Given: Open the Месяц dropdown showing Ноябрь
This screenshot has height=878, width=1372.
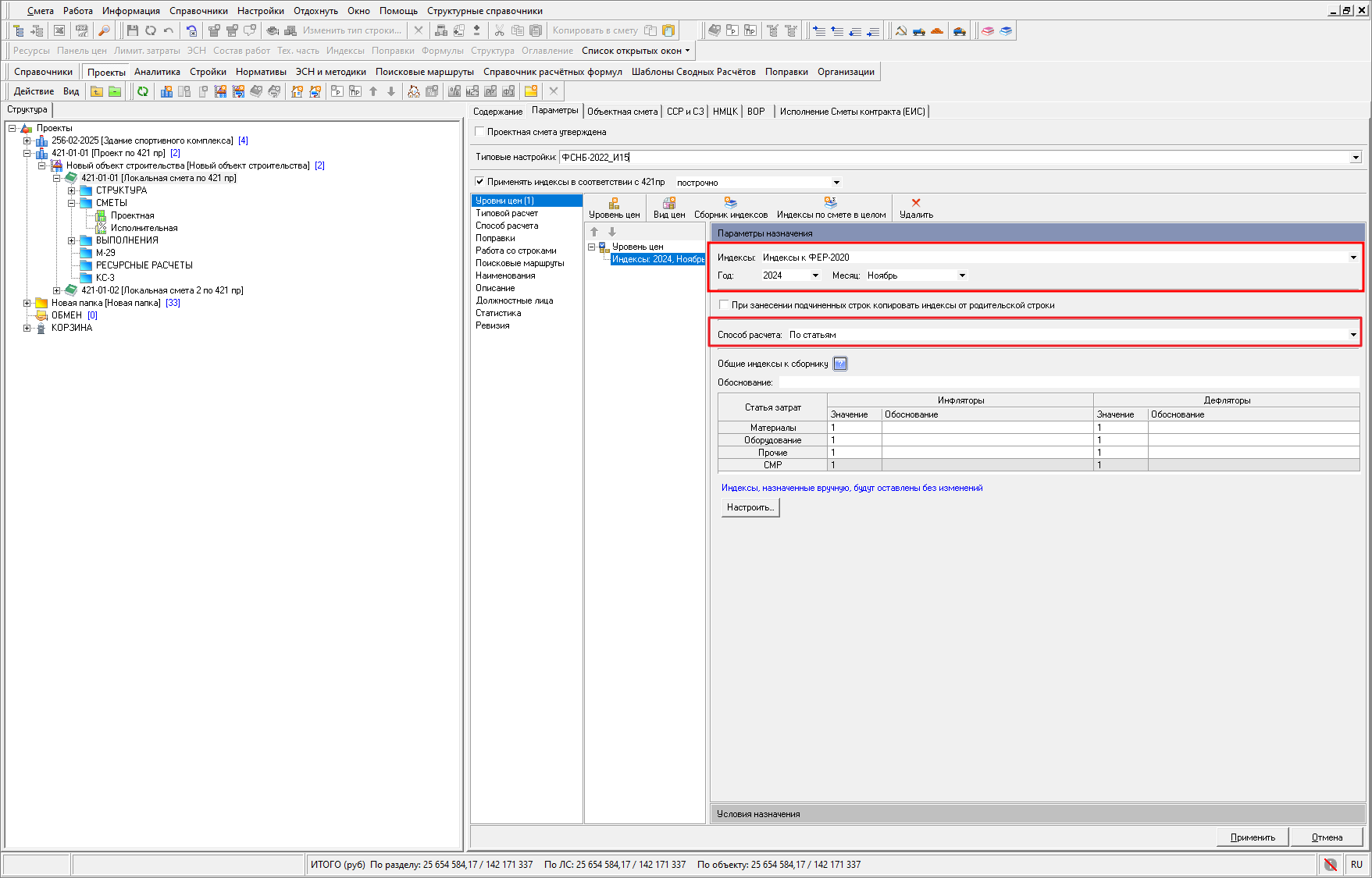Looking at the screenshot, I should 962,275.
